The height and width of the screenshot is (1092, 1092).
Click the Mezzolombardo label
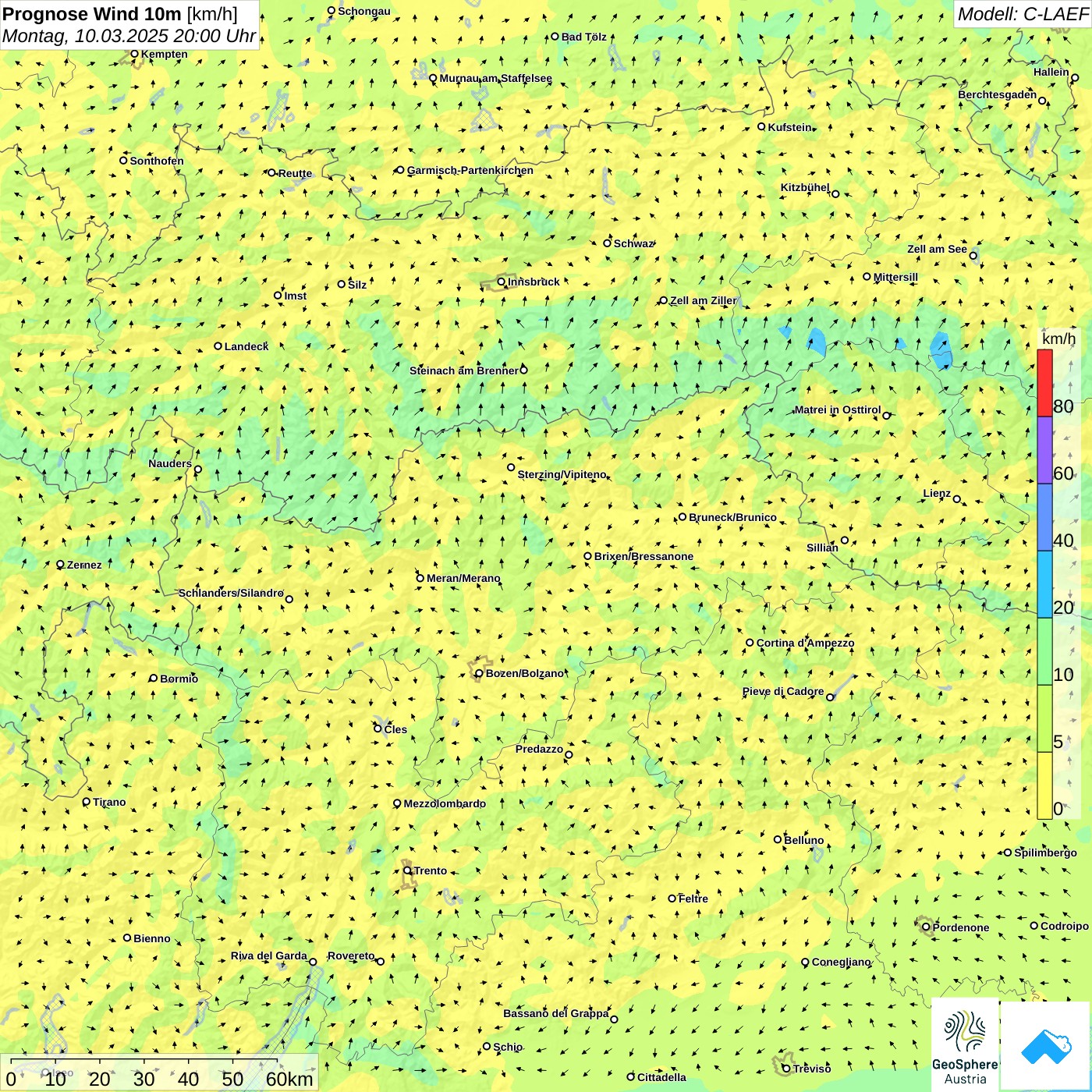tap(445, 803)
